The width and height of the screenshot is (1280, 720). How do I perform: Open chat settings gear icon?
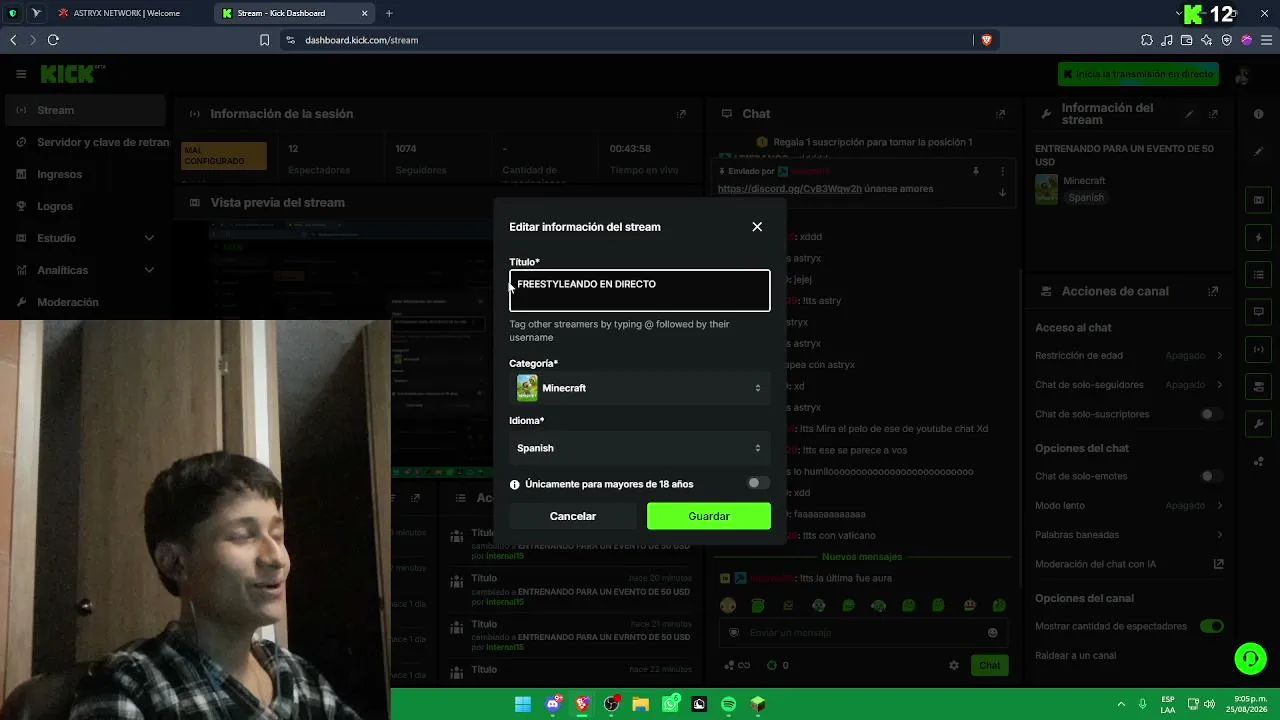pyautogui.click(x=954, y=665)
